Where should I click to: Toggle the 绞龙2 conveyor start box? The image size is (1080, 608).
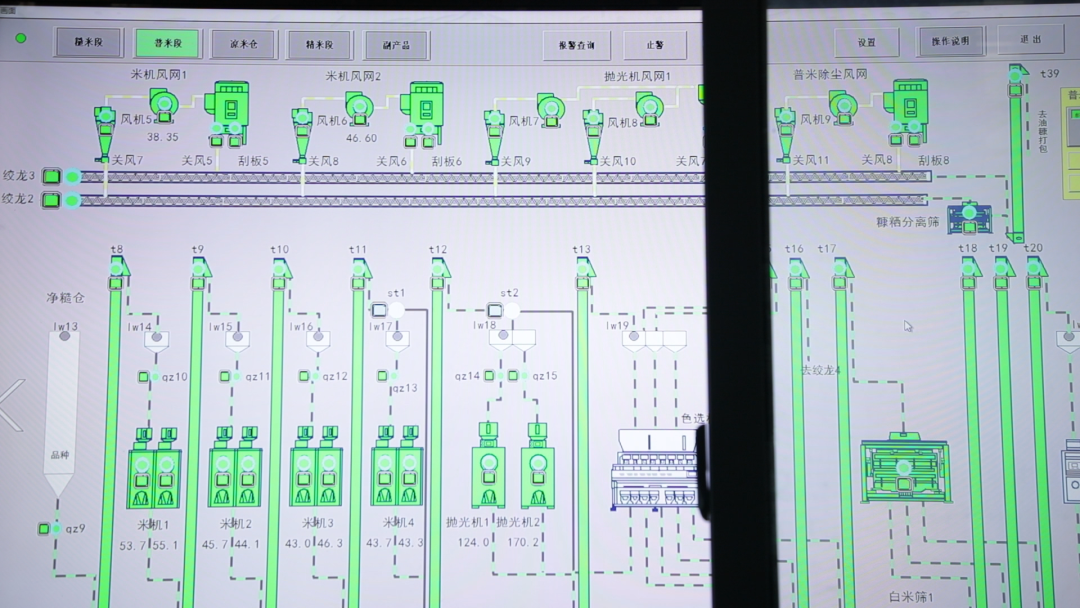click(52, 200)
